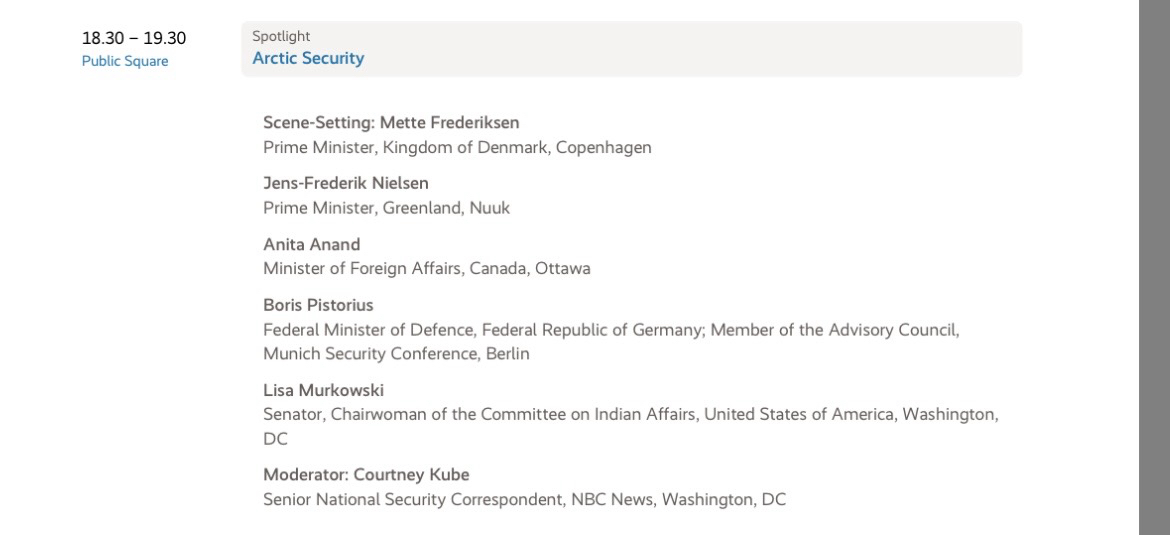The height and width of the screenshot is (535, 1170).
Task: Click the Prime Minister, Greenland, Nuuk text
Action: [x=386, y=208]
